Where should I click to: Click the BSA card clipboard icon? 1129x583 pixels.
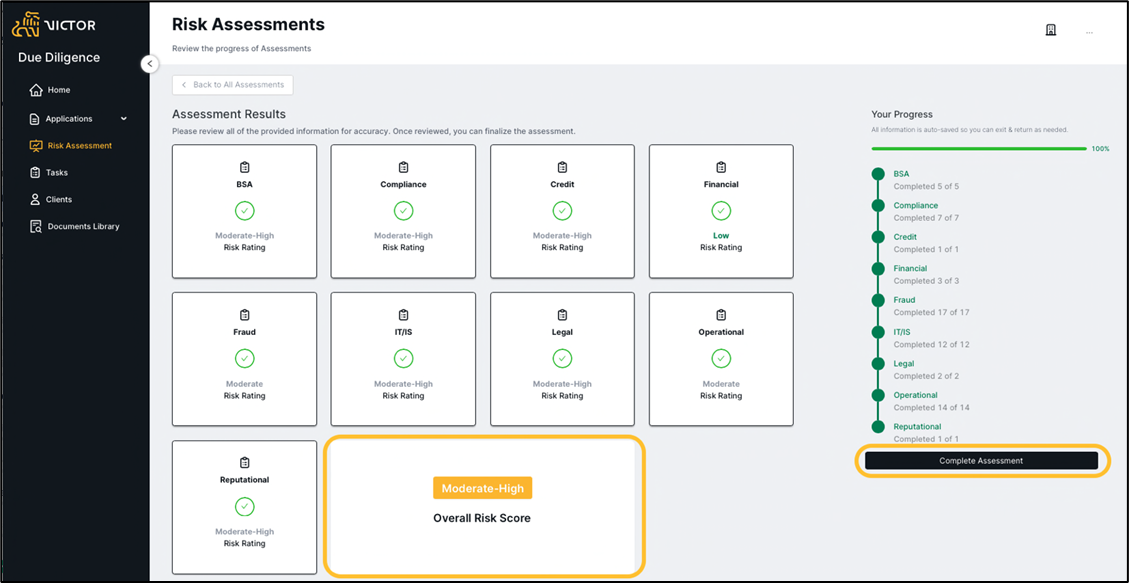pyautogui.click(x=245, y=167)
